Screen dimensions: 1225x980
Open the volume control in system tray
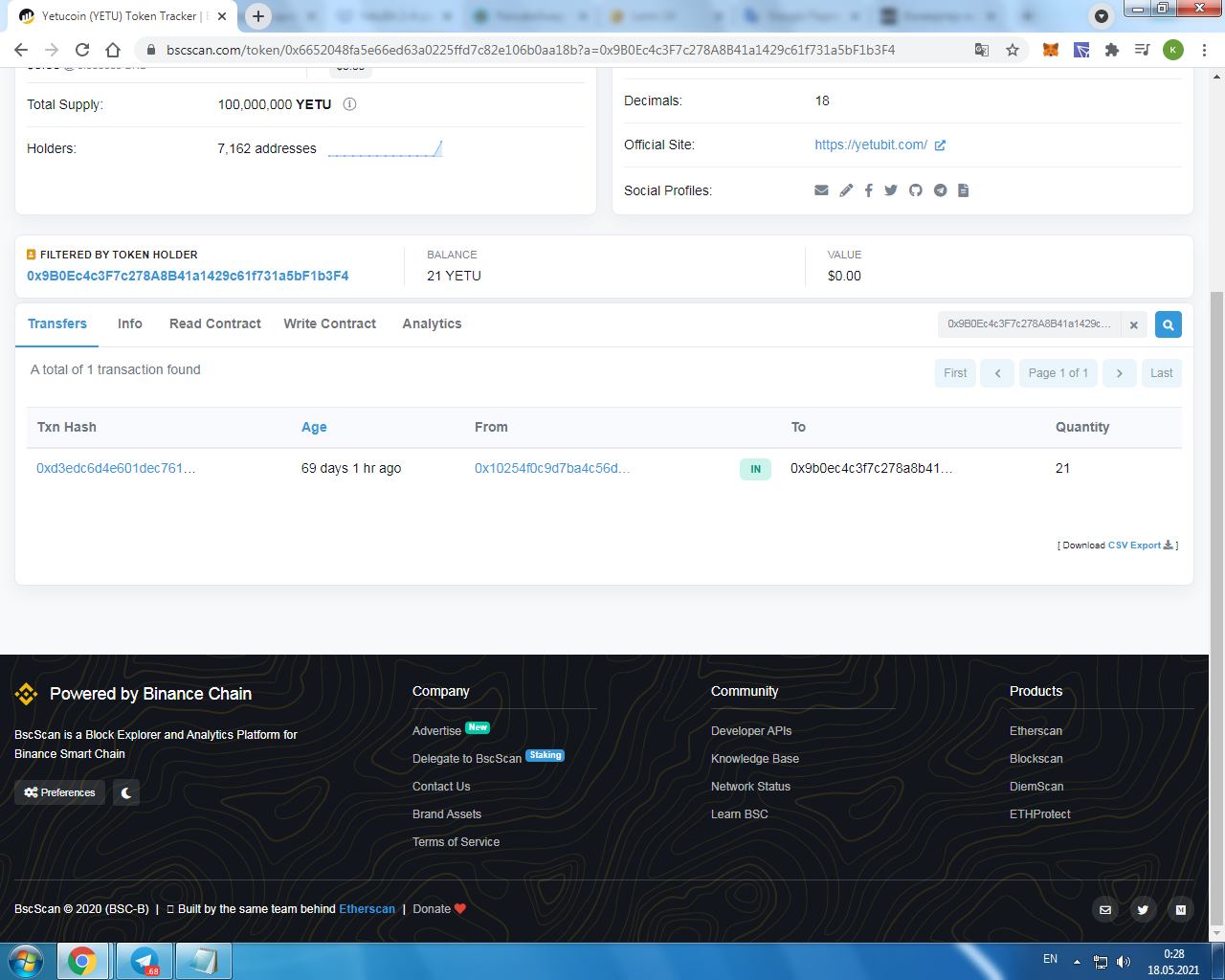pos(1124,961)
